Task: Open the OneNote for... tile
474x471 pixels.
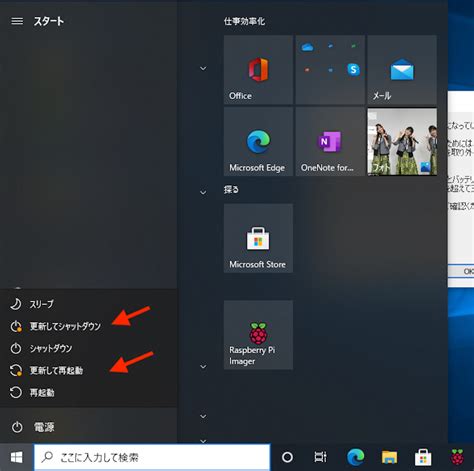Action: tap(330, 141)
